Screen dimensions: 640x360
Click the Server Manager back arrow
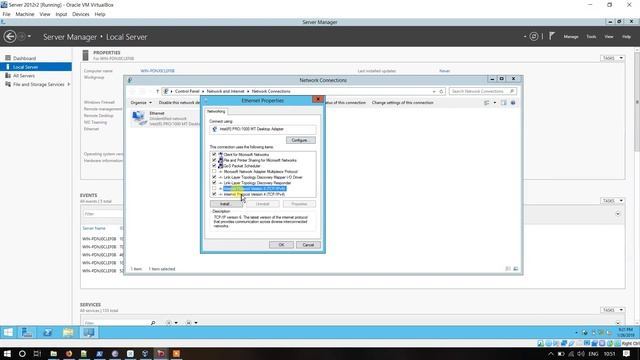[x=10, y=37]
